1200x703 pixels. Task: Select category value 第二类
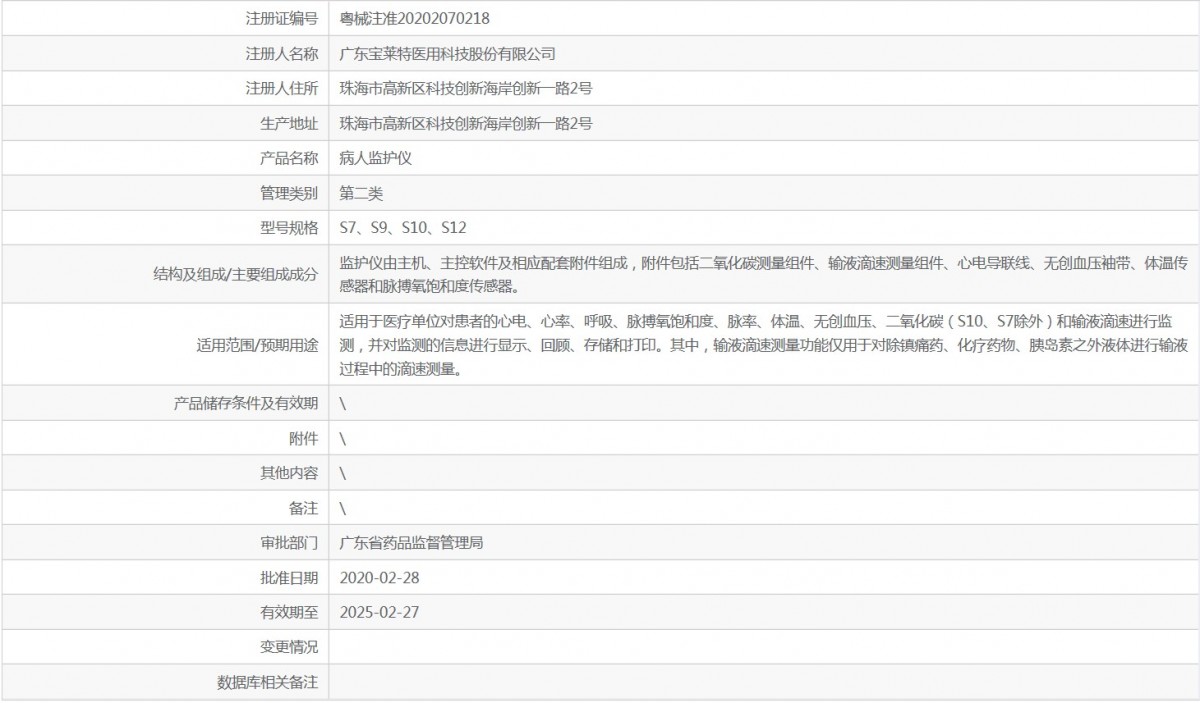(x=361, y=193)
